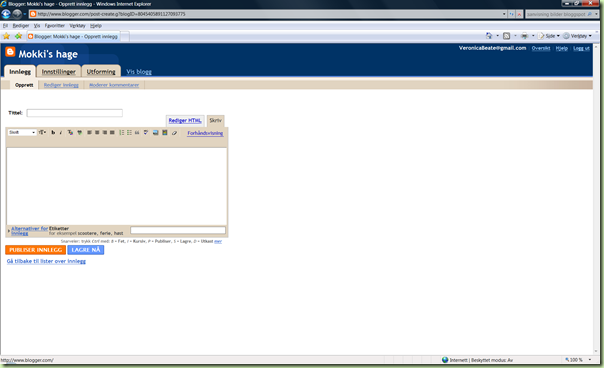Open the font size dropdown
This screenshot has width=604, height=368.
42,133
